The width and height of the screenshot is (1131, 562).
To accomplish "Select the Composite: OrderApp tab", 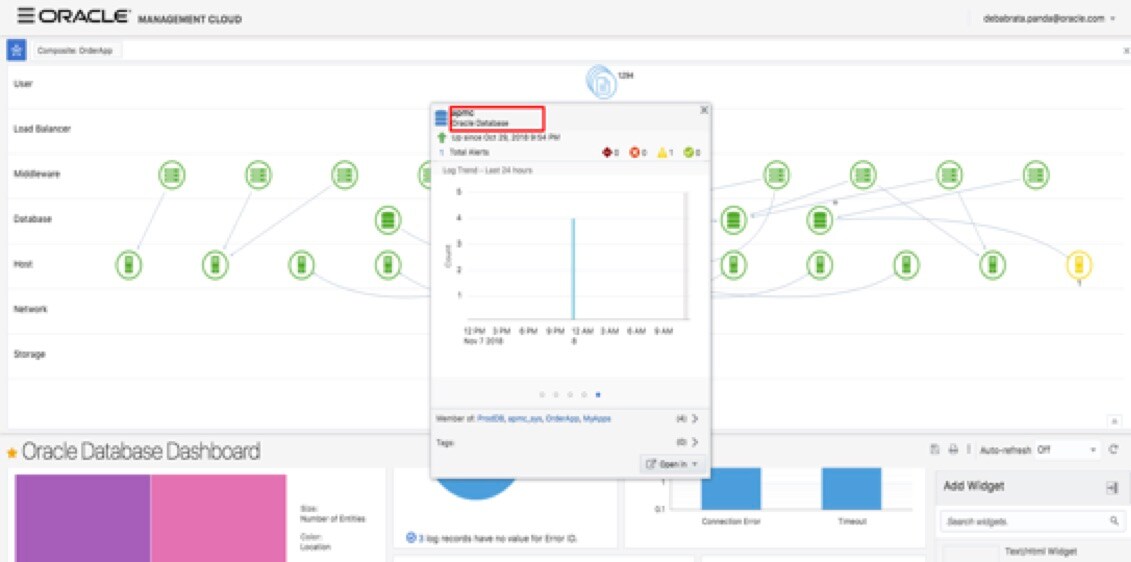I will pos(75,51).
